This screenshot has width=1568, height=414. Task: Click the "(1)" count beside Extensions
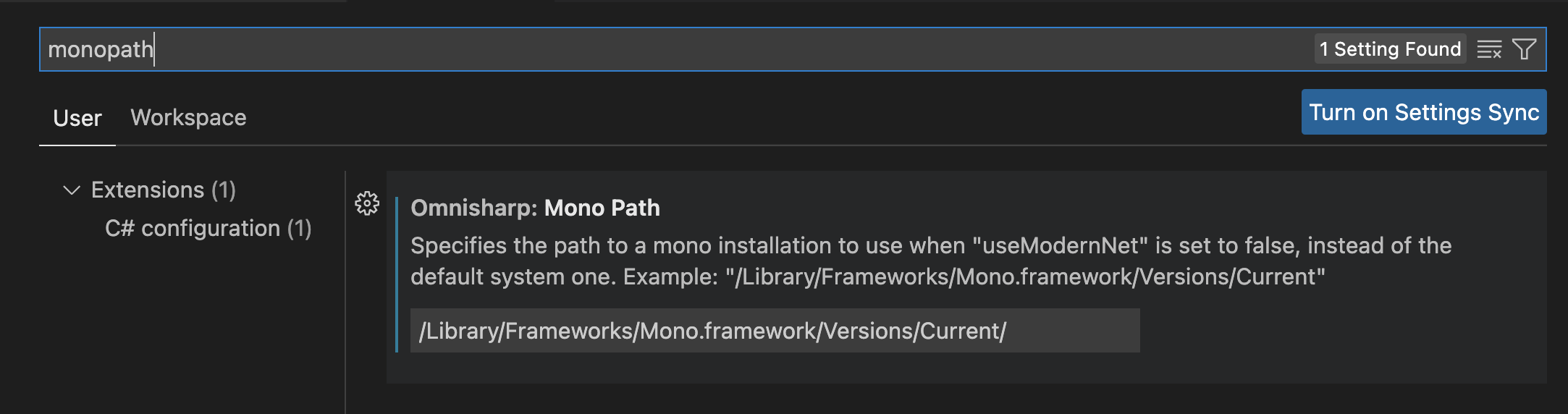coord(224,190)
